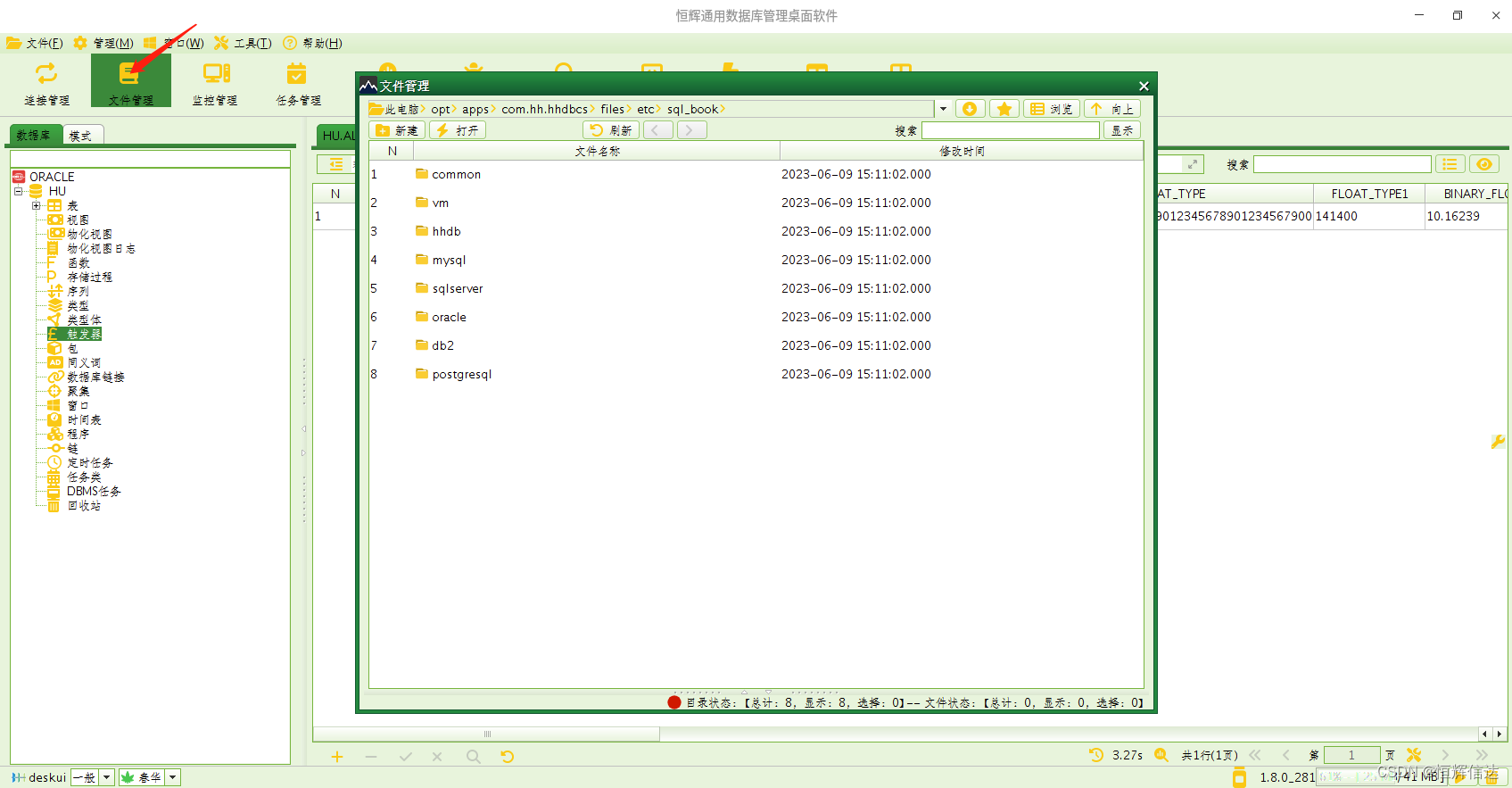Open the 管理(M) menu
Screen dimensions: 1512x788
(x=103, y=43)
